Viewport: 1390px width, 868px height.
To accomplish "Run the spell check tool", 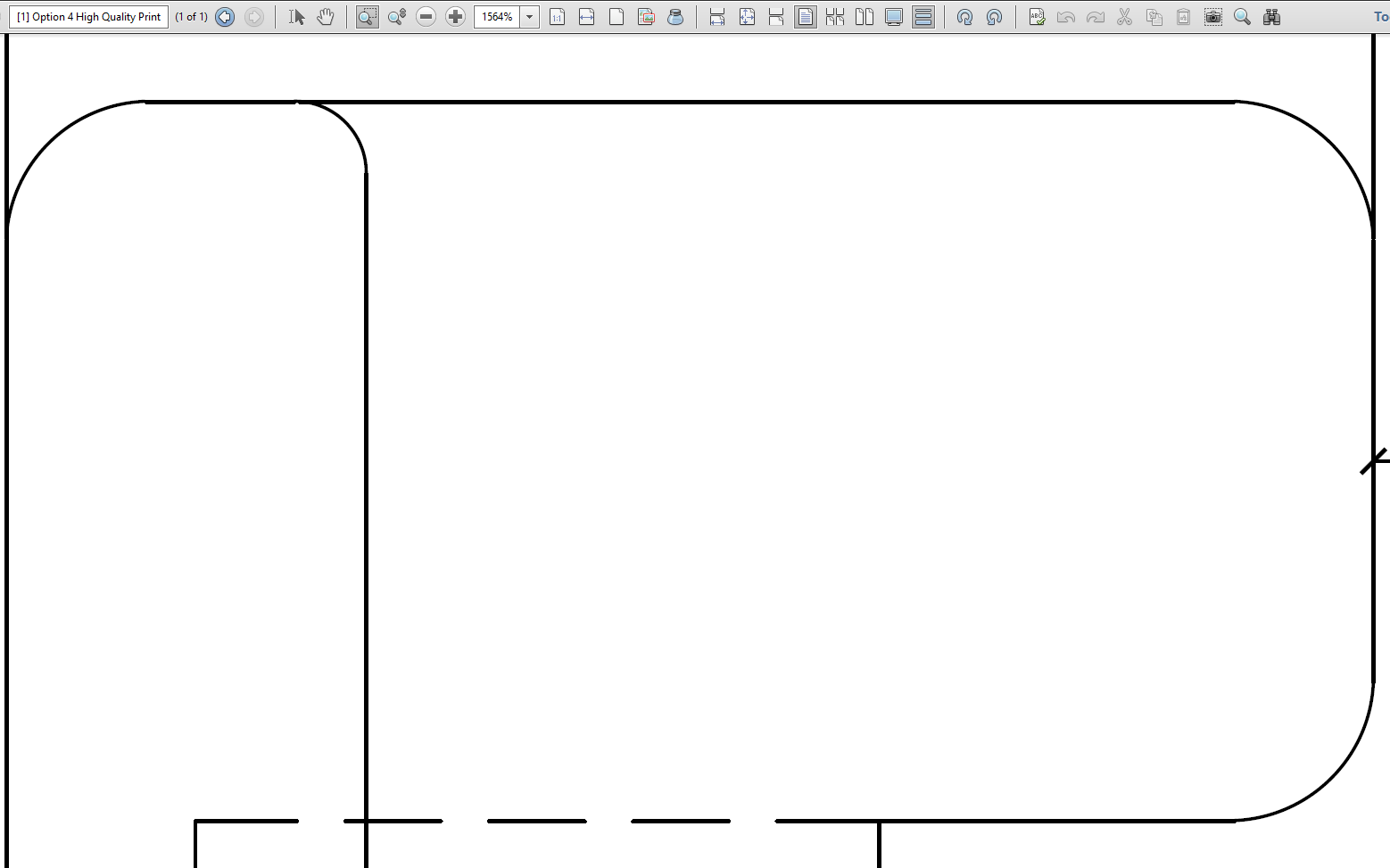I will (x=1037, y=16).
